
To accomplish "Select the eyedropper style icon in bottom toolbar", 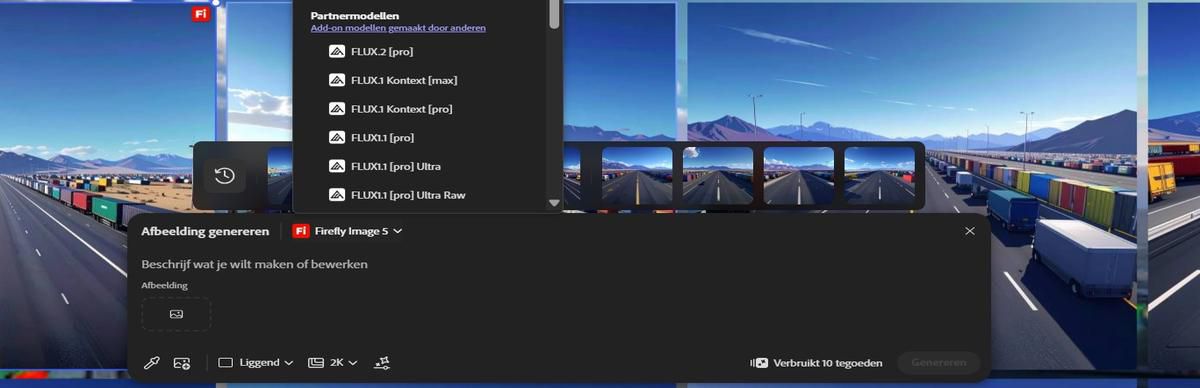I will pyautogui.click(x=152, y=362).
